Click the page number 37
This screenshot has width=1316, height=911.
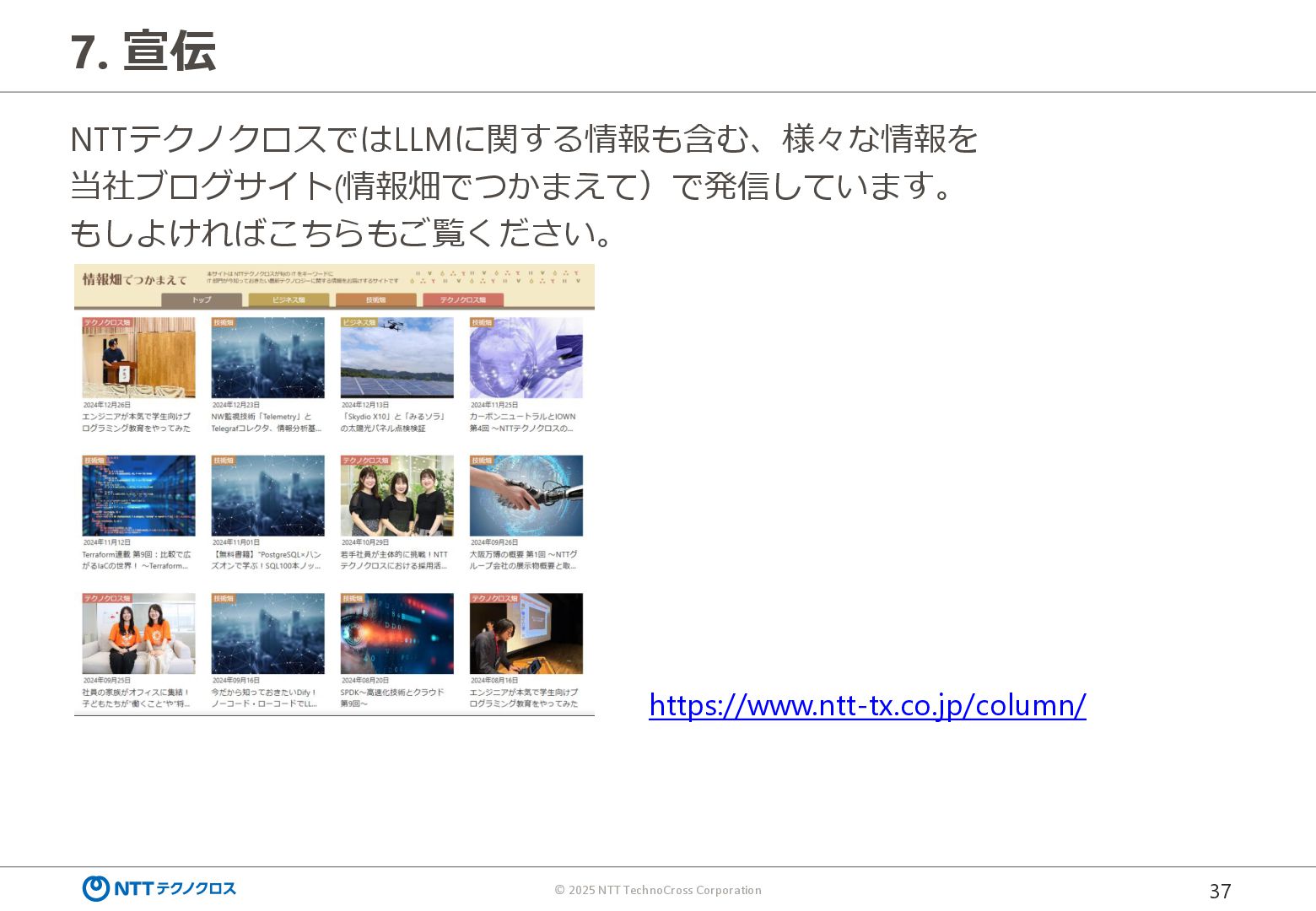pos(1220,891)
